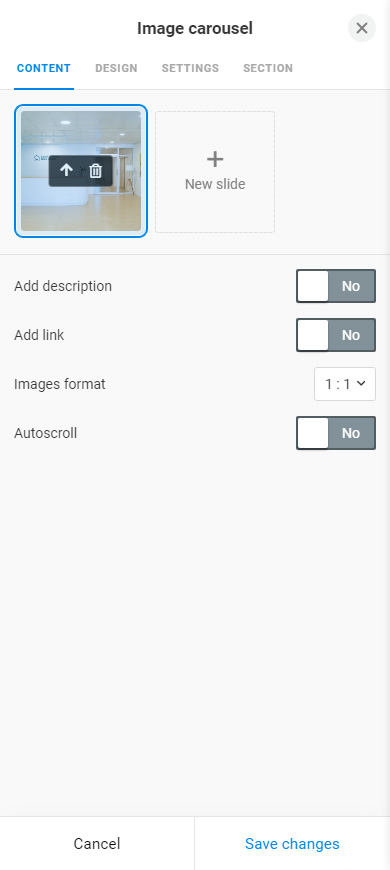Screen dimensions: 390x870
Task: Turn on Autoscroll switch
Action: tap(336, 433)
